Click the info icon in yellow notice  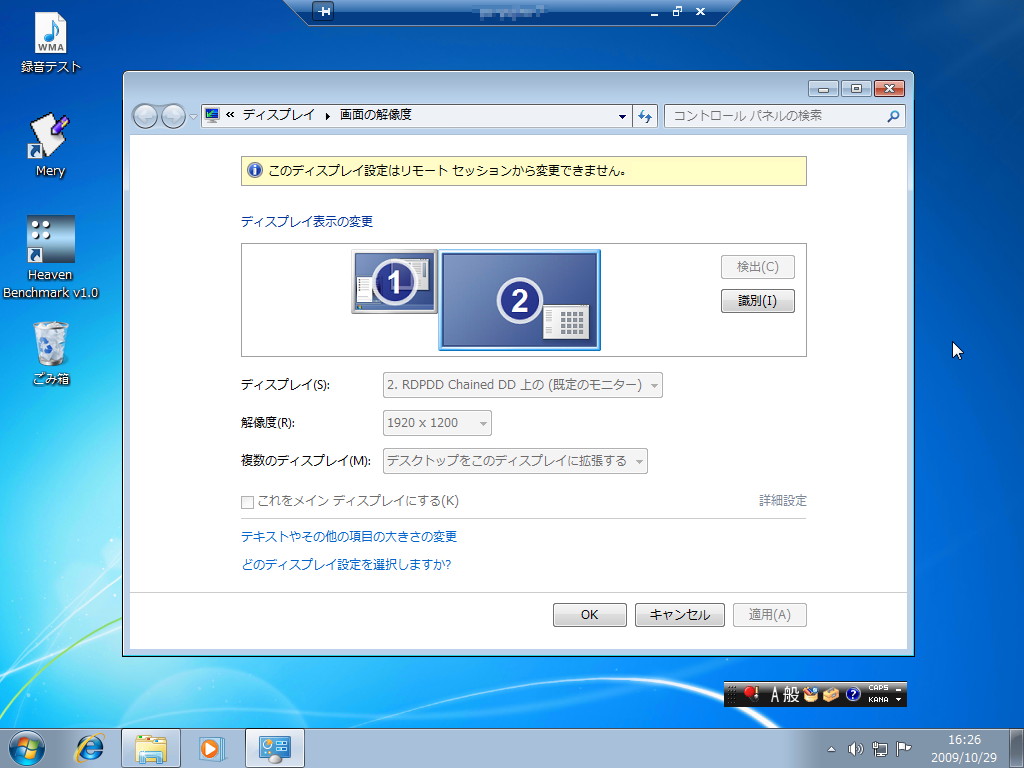pyautogui.click(x=255, y=170)
